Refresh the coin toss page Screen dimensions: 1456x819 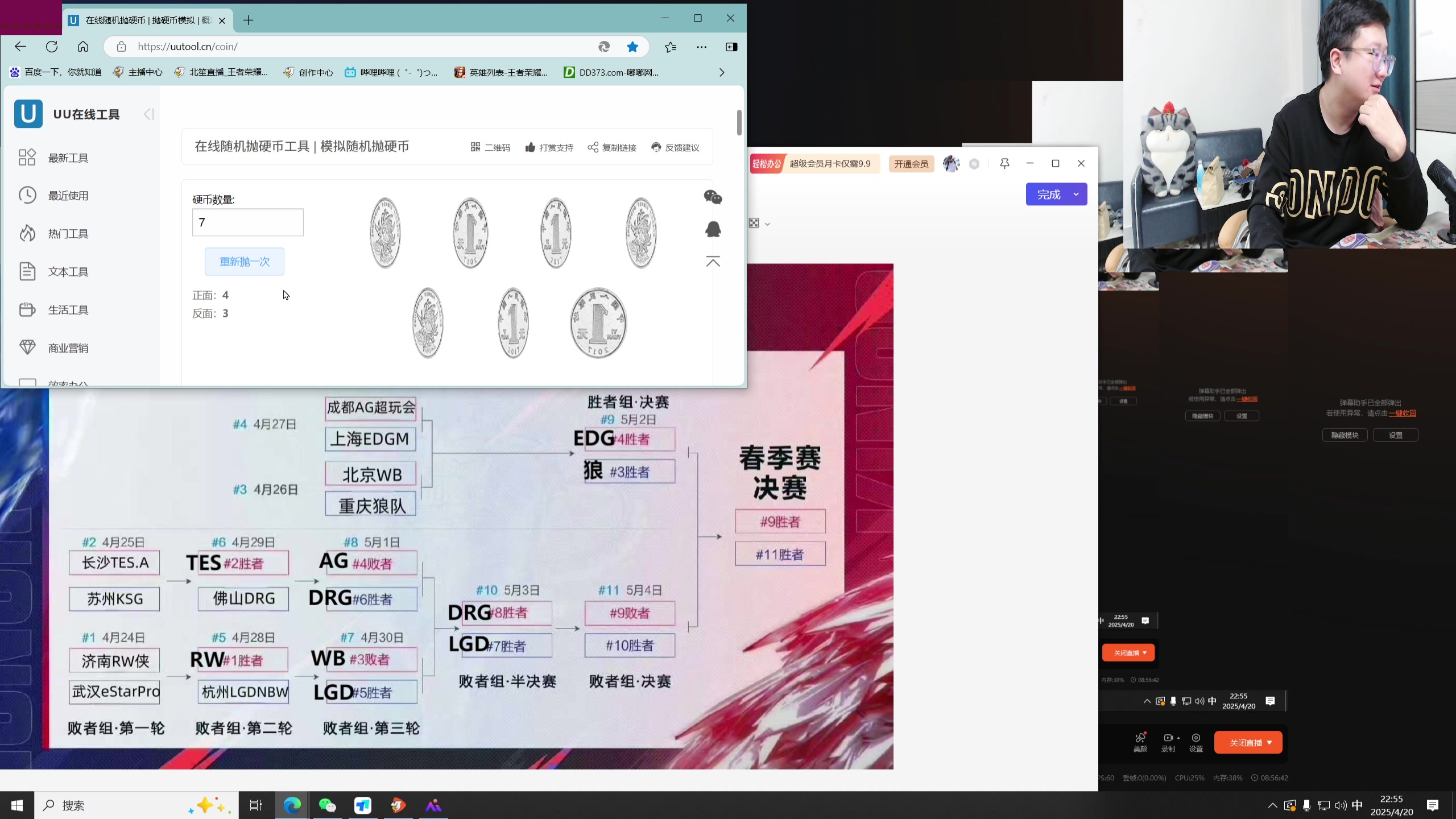tap(52, 47)
